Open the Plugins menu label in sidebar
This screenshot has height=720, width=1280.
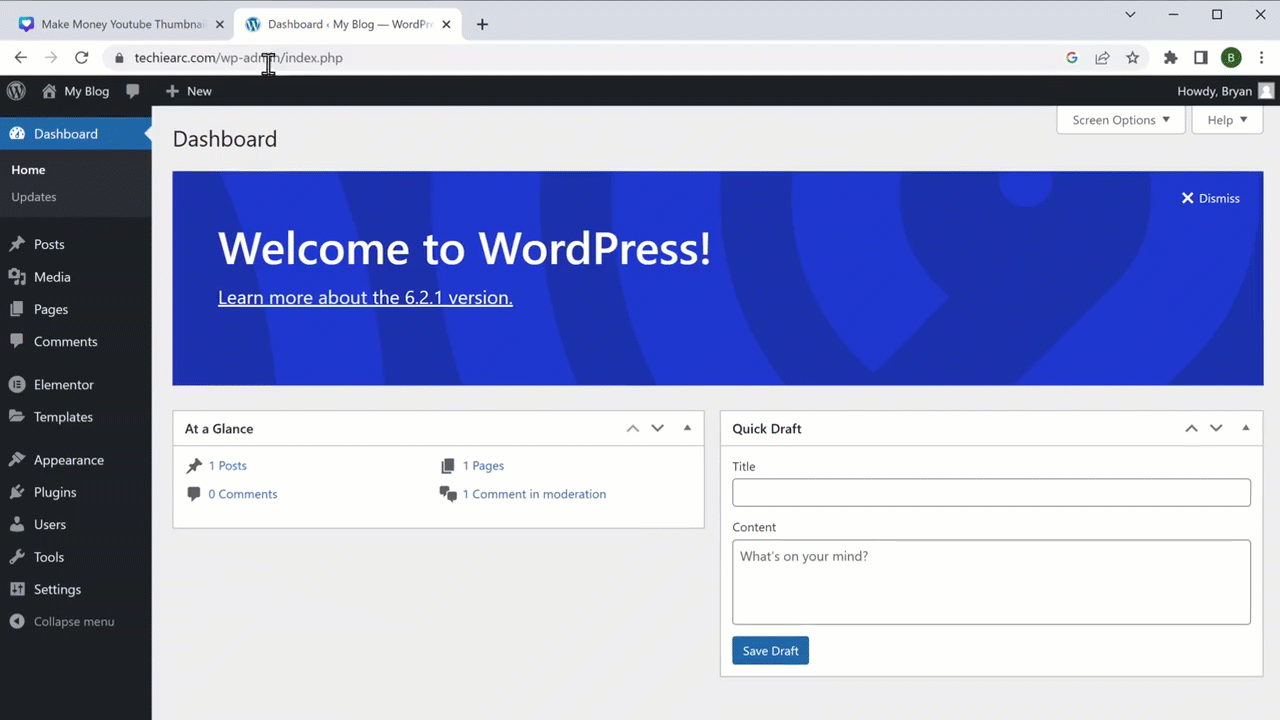point(55,492)
